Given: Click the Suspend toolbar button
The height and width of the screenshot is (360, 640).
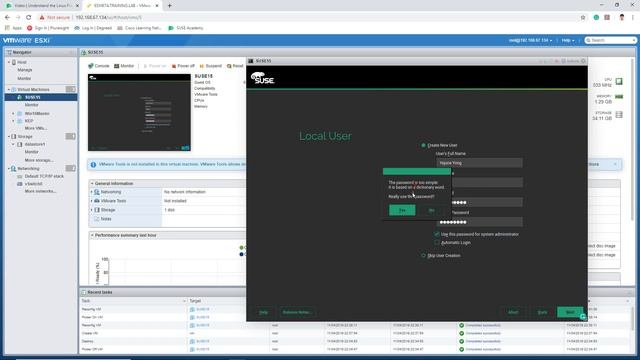Looking at the screenshot, I should 210,66.
